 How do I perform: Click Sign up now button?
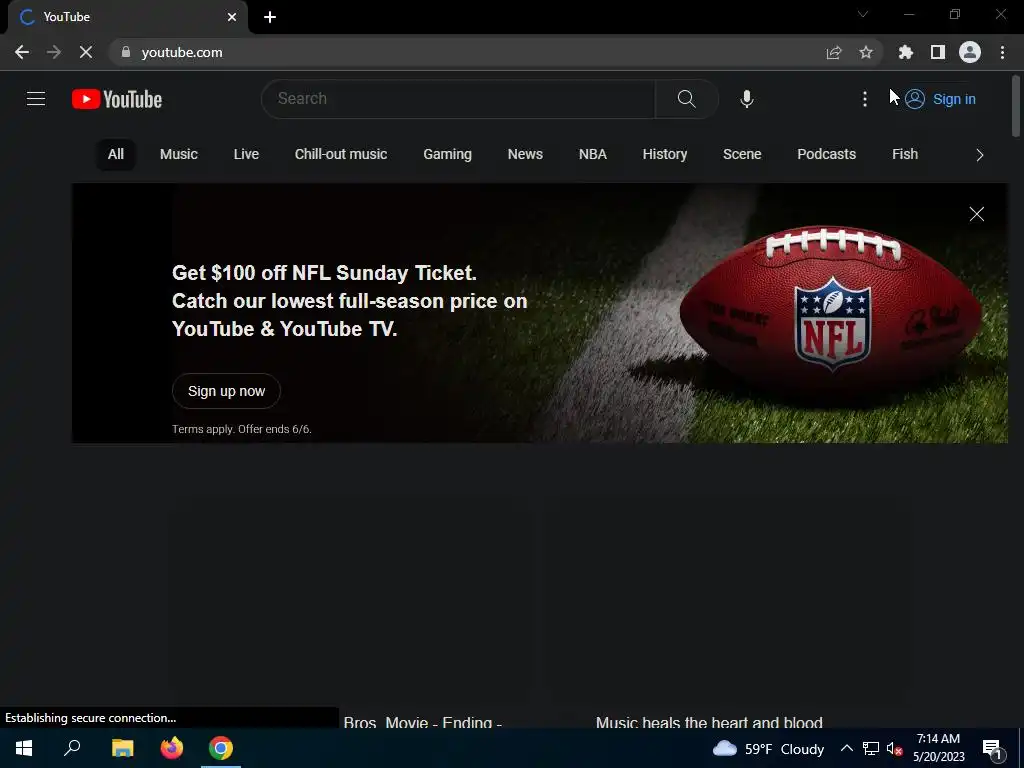(226, 391)
